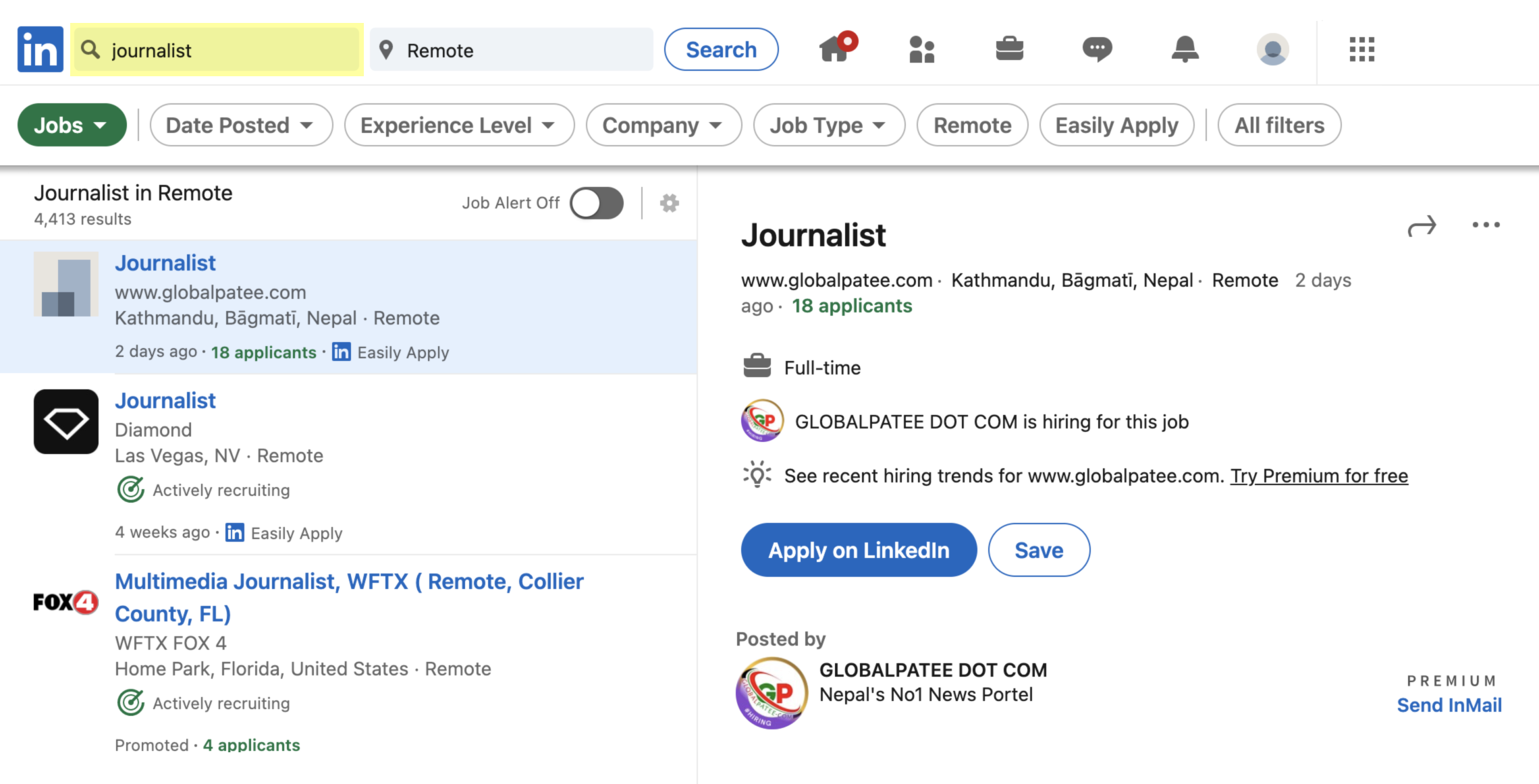The height and width of the screenshot is (784, 1539).
Task: Click 18 applicants in the job detail
Action: pyautogui.click(x=852, y=306)
